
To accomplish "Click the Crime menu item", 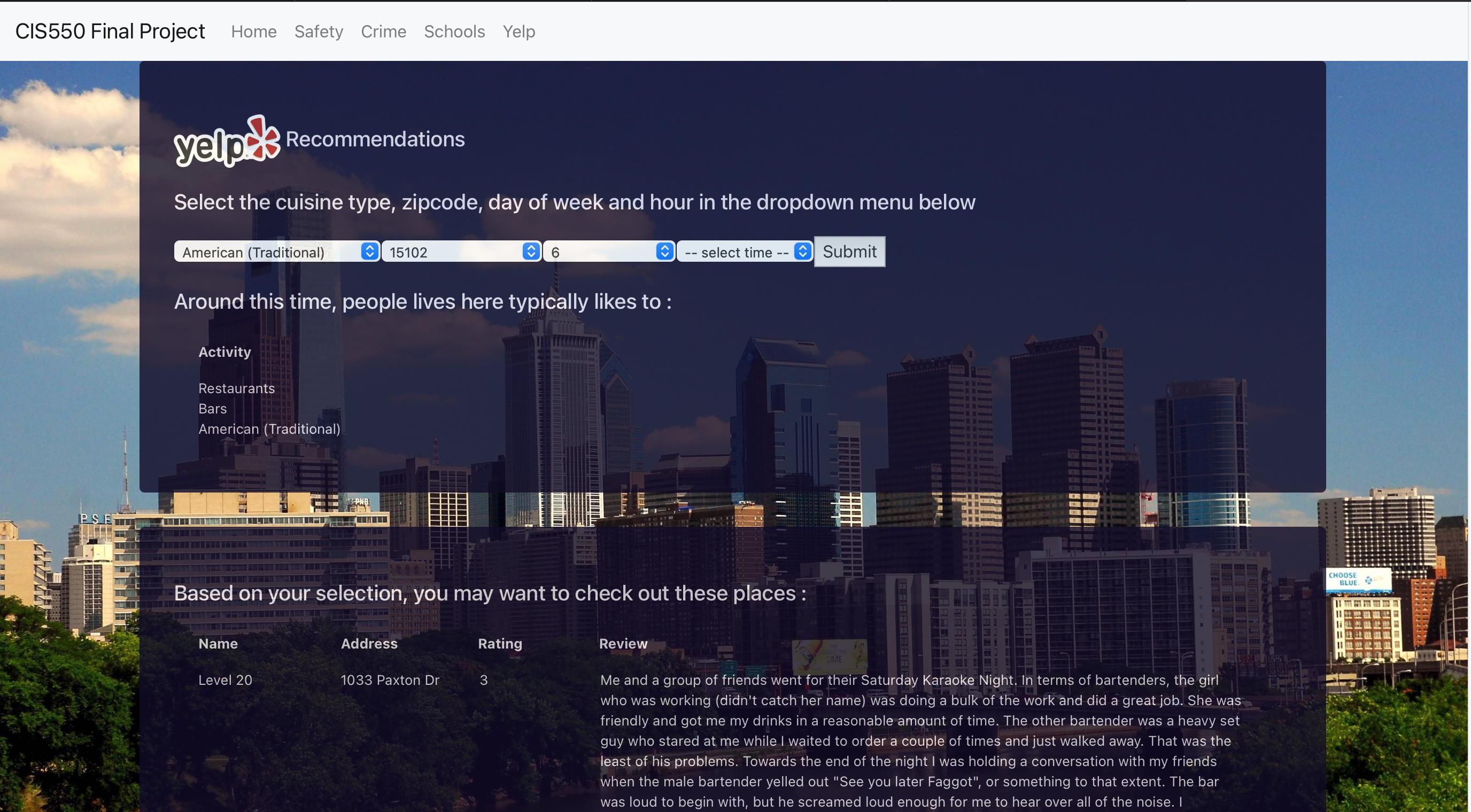I will coord(383,30).
